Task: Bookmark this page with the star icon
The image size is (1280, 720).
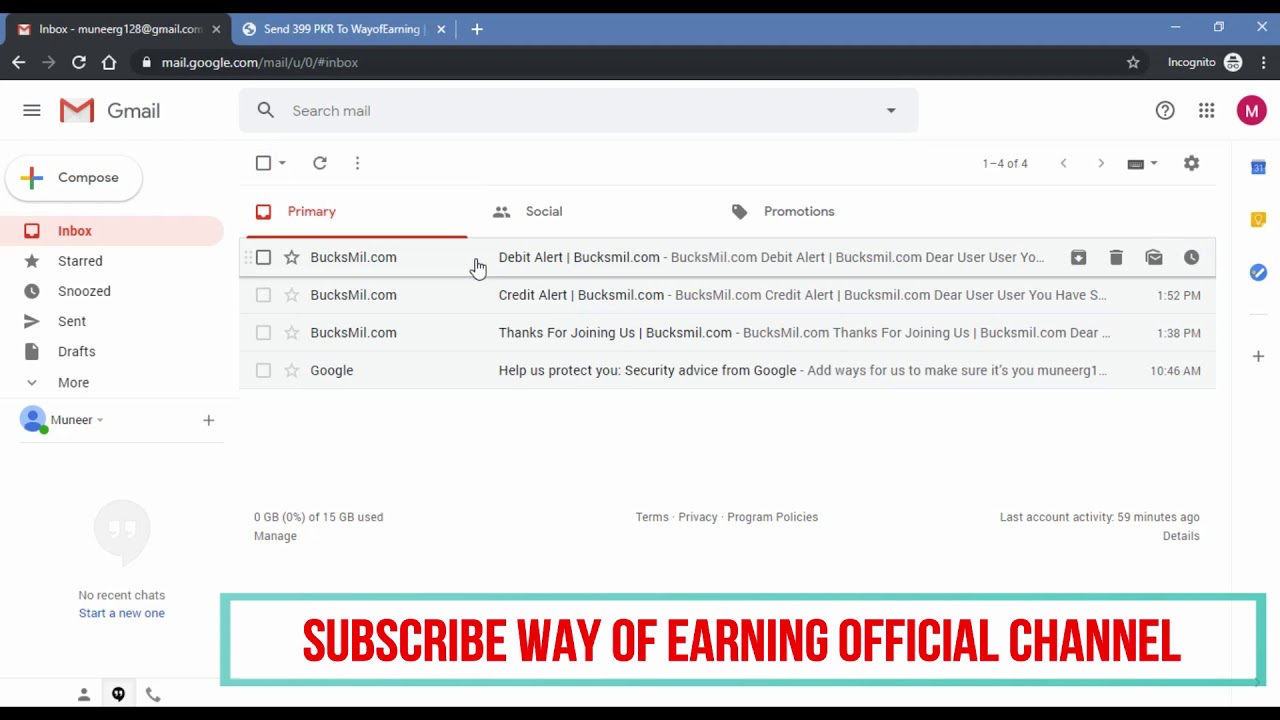Action: 1133,62
